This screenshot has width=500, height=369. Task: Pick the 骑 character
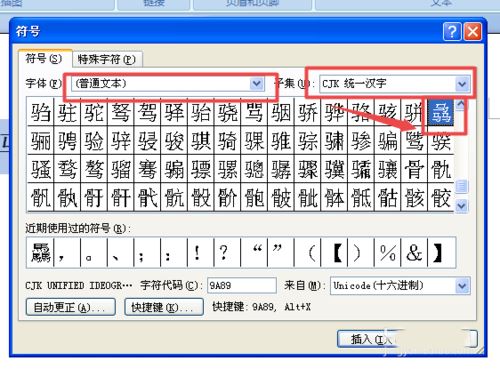pos(227,140)
